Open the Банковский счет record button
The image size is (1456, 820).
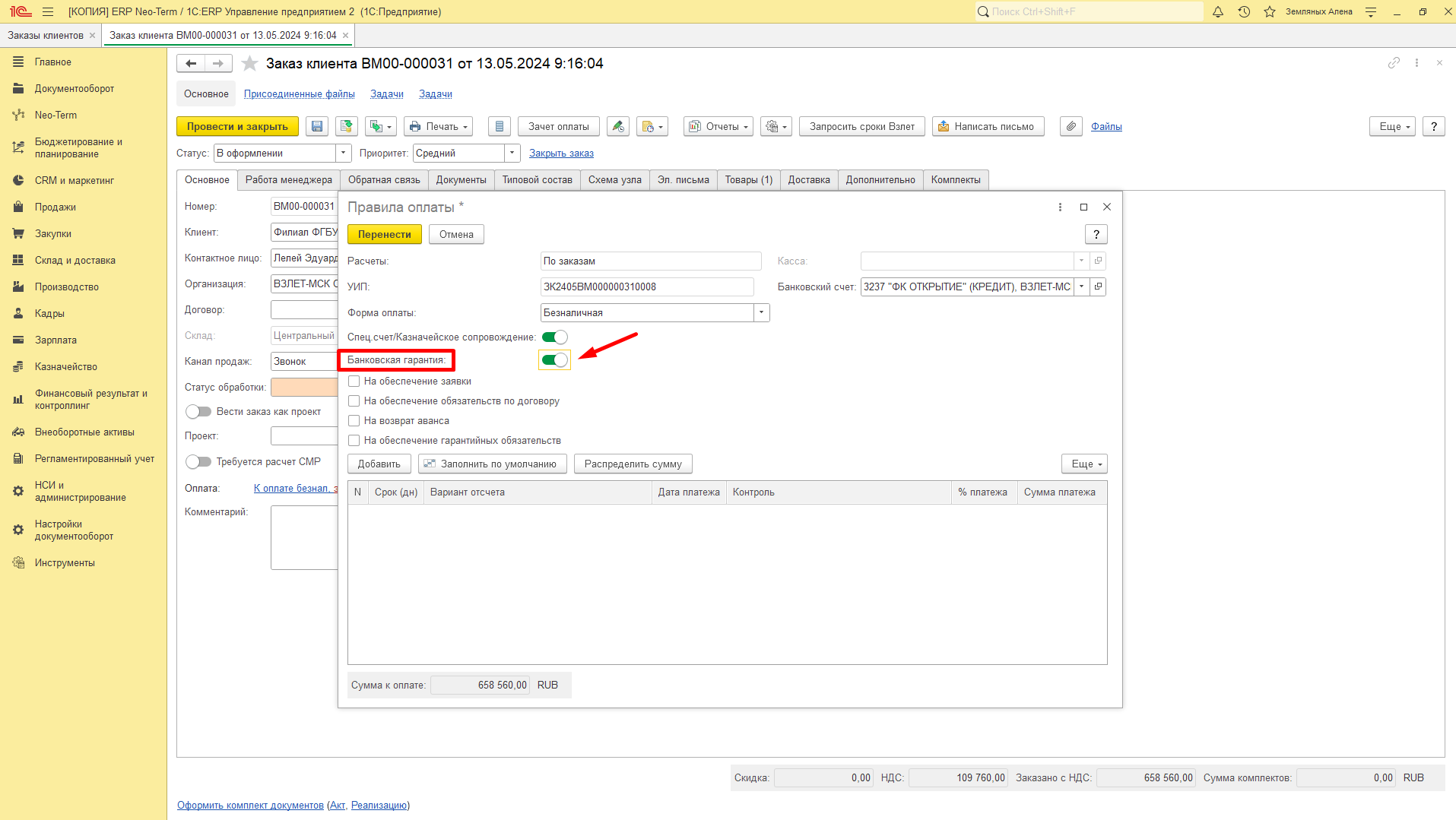[1098, 287]
